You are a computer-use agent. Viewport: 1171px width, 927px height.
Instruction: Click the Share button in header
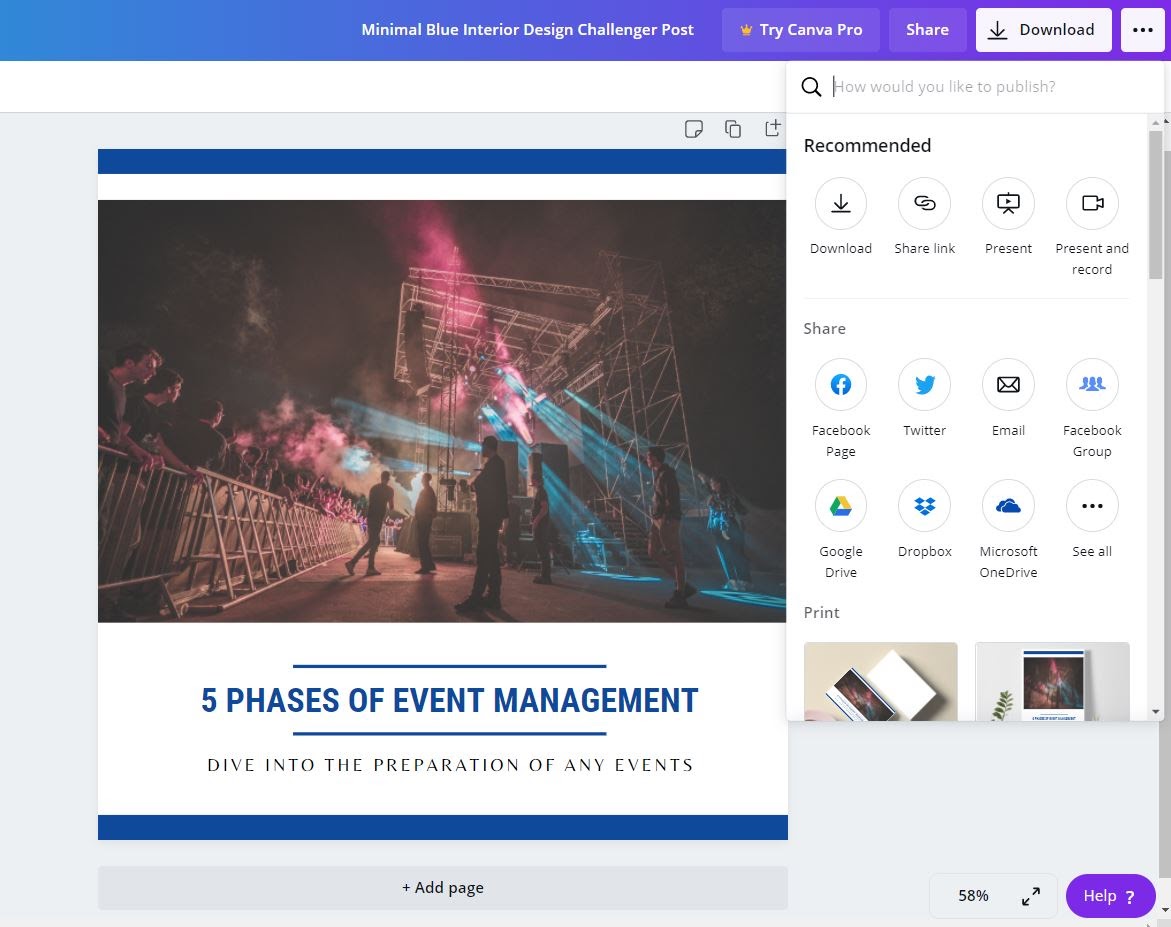pyautogui.click(x=928, y=30)
